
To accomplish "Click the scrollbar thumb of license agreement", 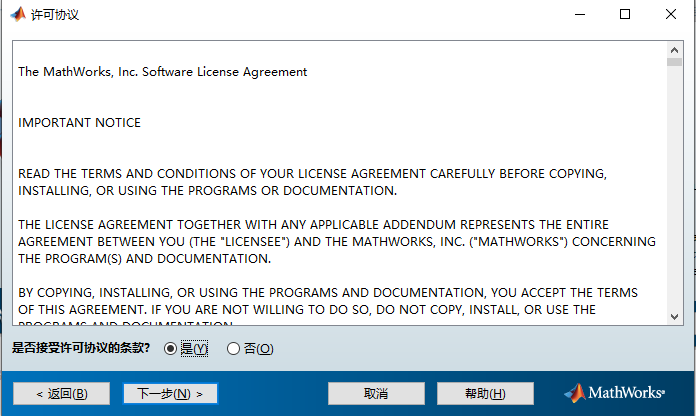I will coord(674,62).
